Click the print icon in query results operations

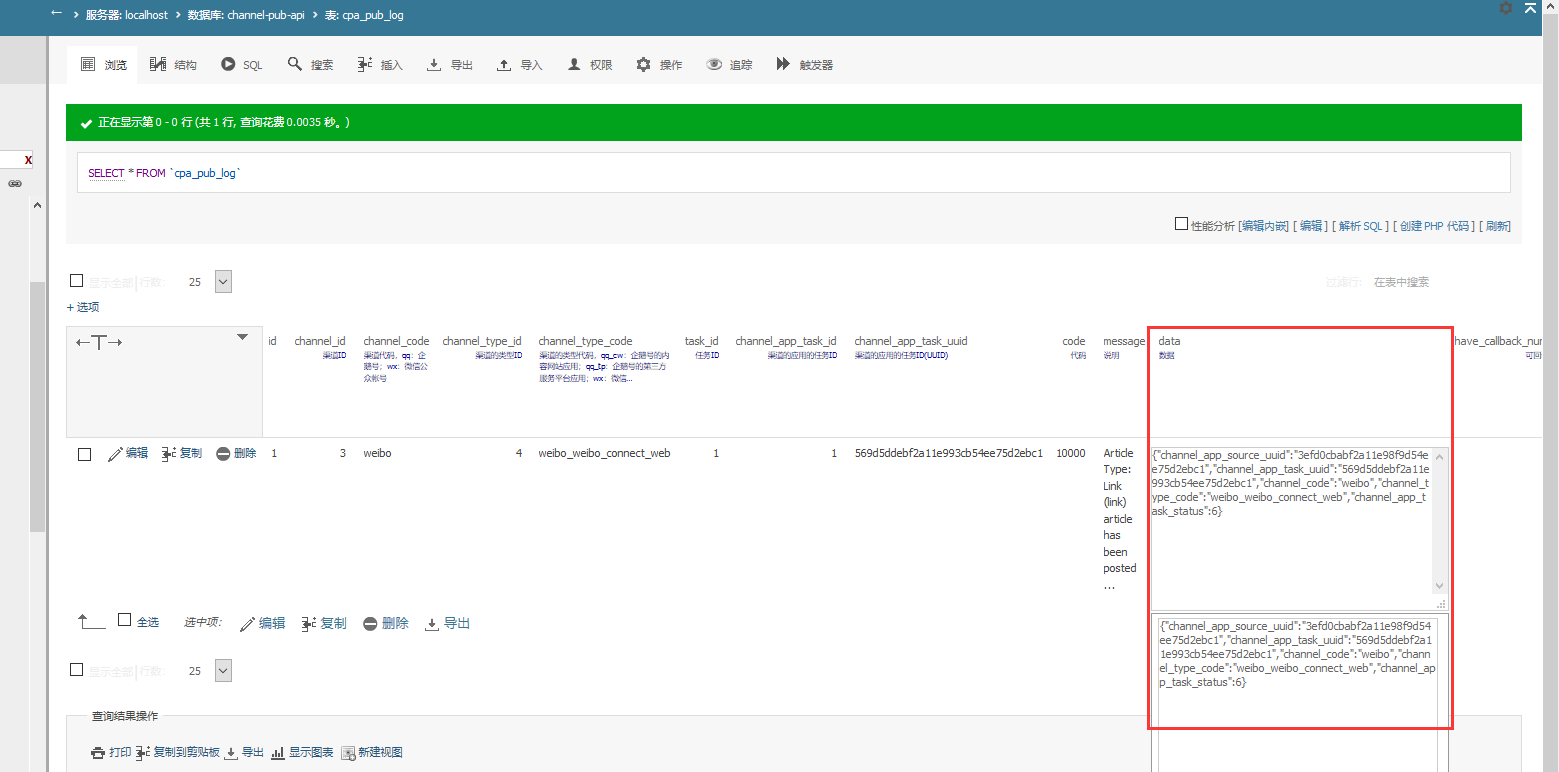click(98, 753)
